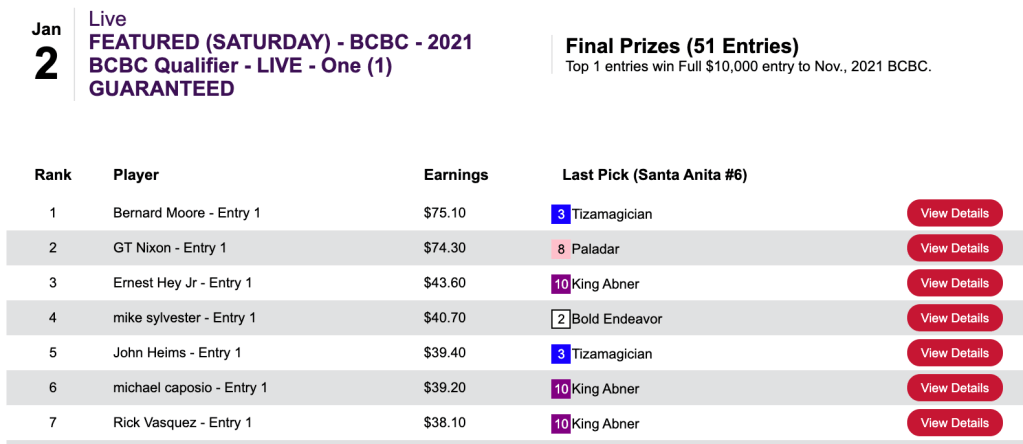Click Ernest Hey Jr's purple 10 badge
The height and width of the screenshot is (444, 1023).
tap(560, 284)
